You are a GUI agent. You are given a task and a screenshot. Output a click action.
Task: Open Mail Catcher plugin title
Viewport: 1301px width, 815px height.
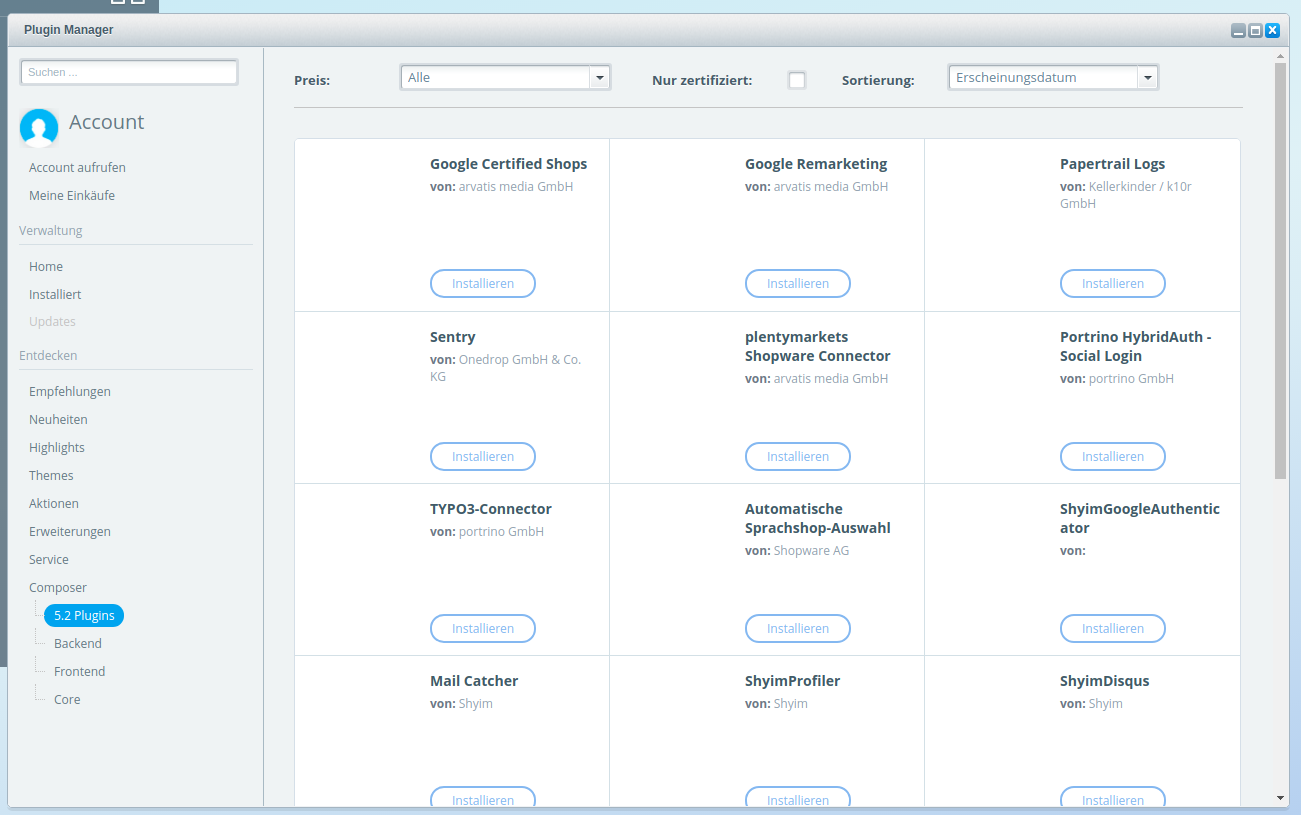pos(474,681)
